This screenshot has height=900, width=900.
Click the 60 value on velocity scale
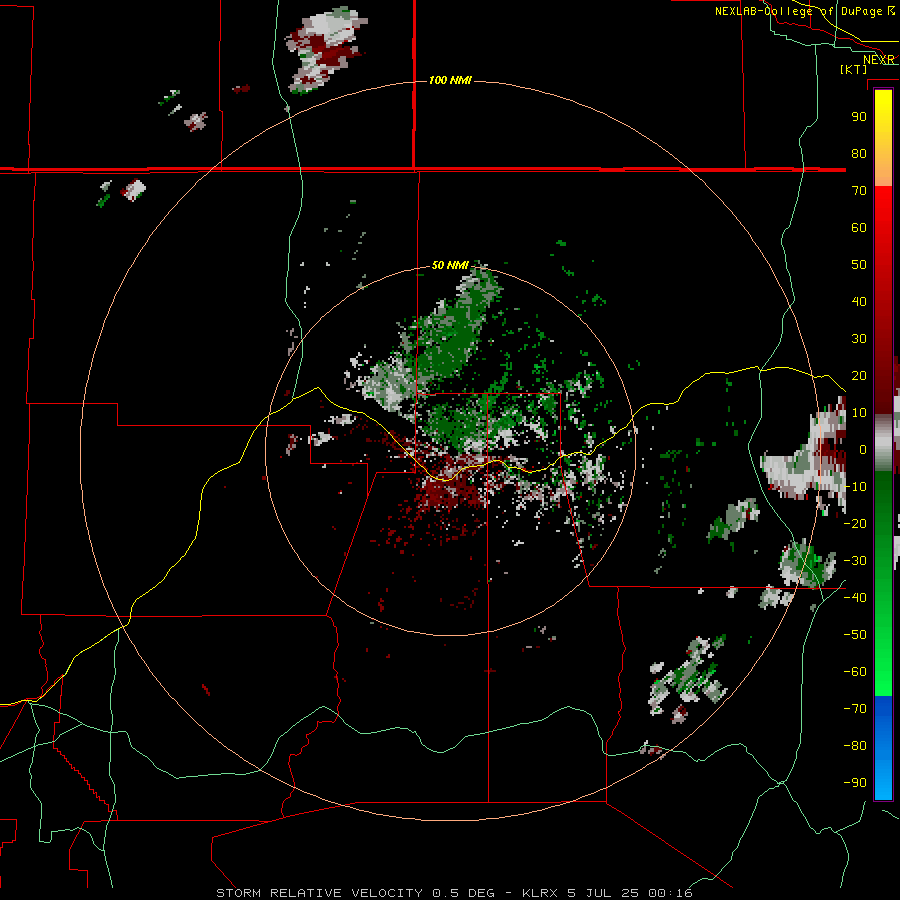859,228
